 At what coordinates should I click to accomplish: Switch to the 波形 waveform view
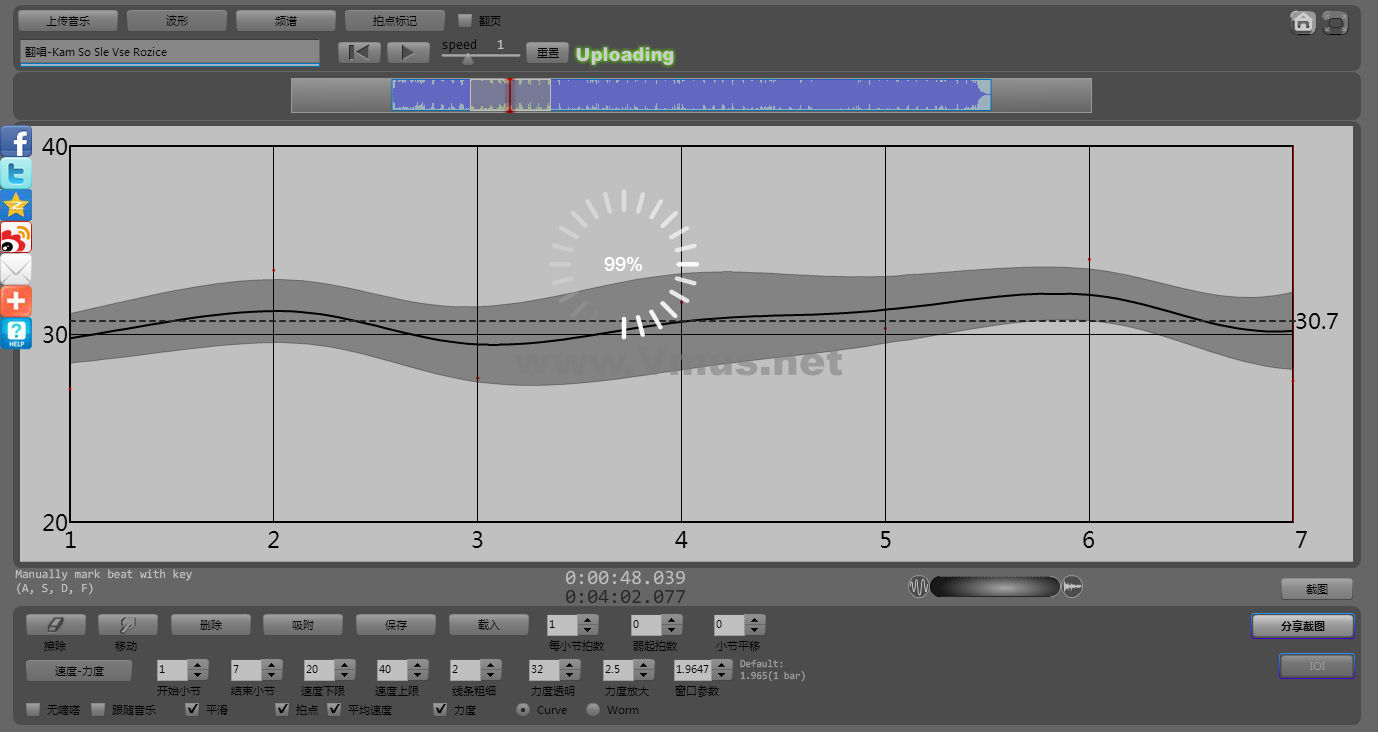point(176,21)
